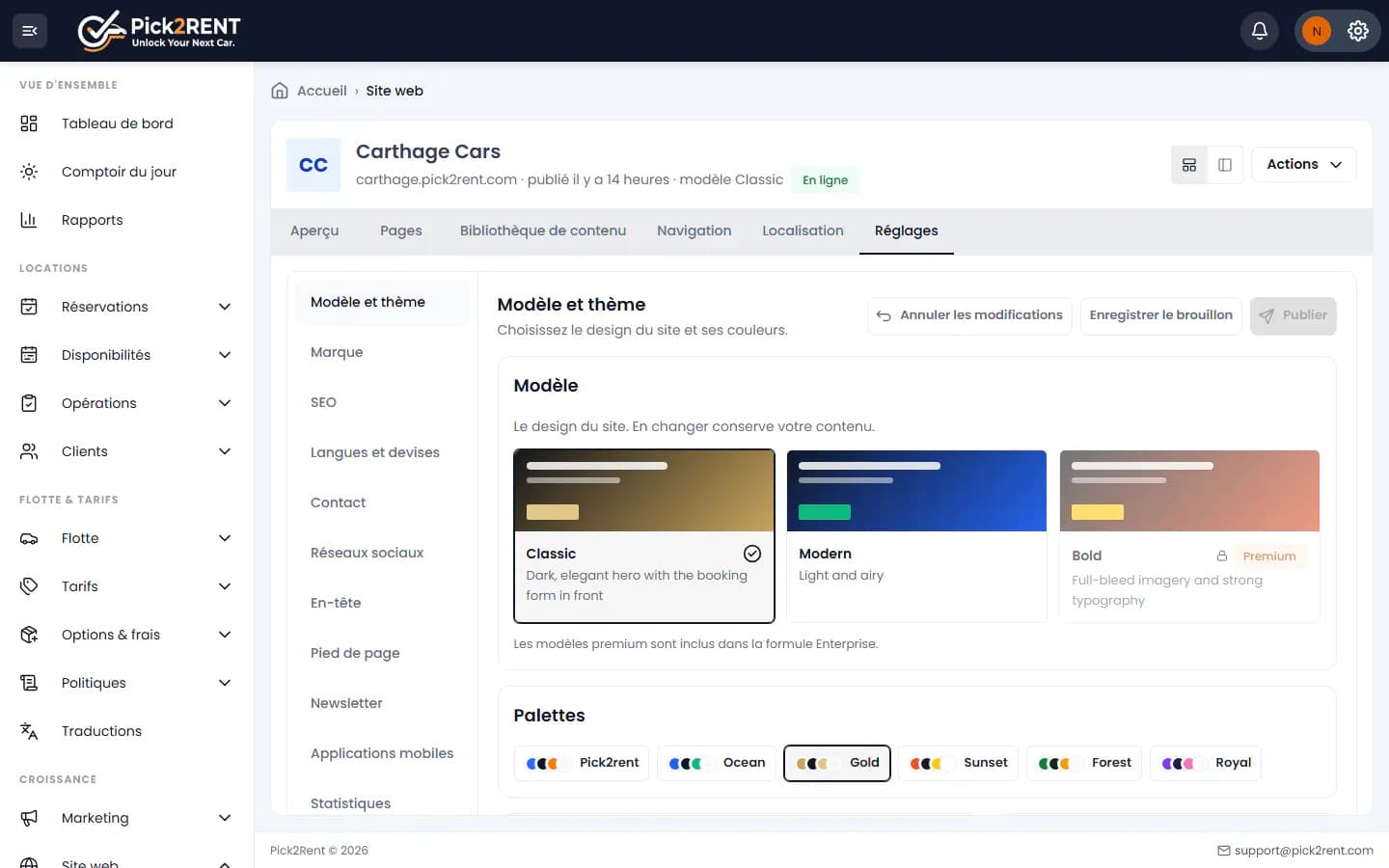The image size is (1389, 868).
Task: Open the Actions dropdown
Action: pos(1304,165)
